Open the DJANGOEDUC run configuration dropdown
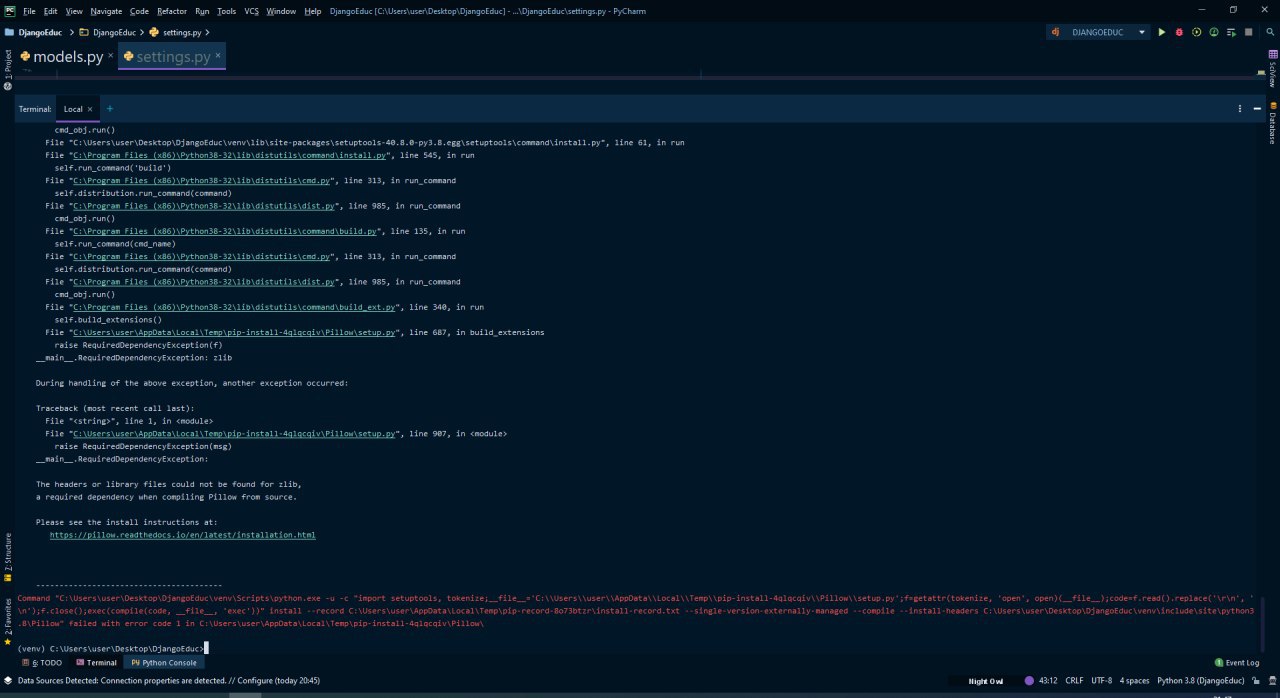 click(1098, 32)
